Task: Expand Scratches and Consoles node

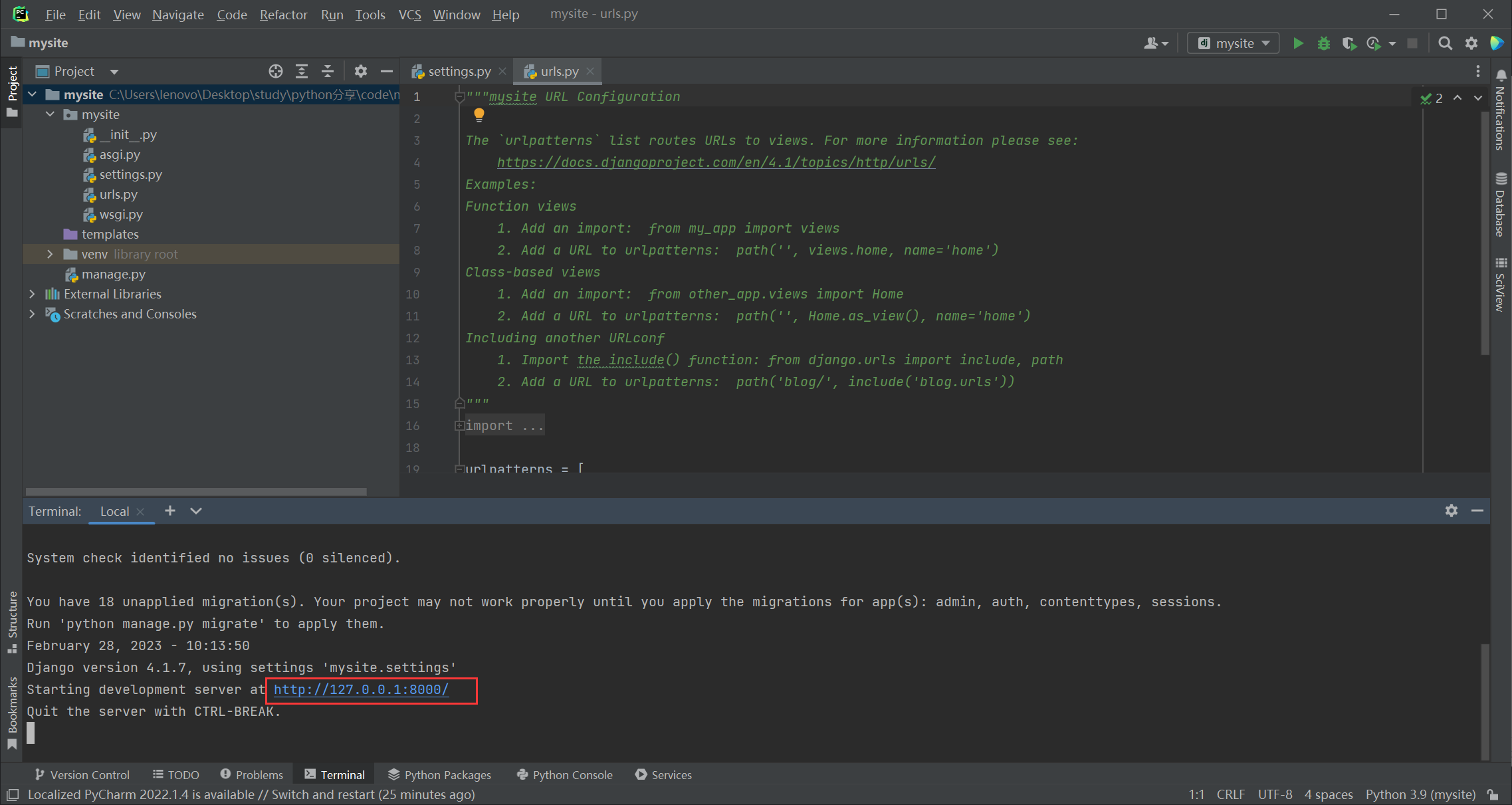Action: (x=32, y=314)
